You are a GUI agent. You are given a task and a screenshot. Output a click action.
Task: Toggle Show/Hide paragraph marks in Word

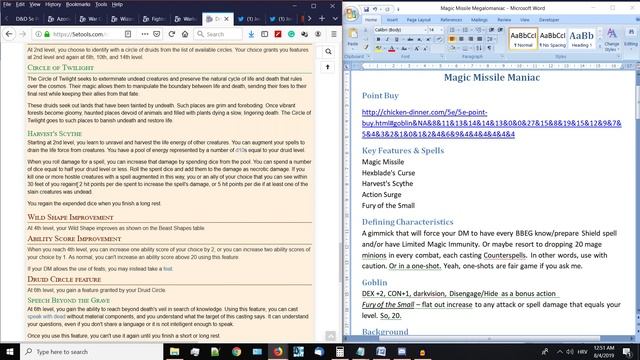[x=490, y=49]
